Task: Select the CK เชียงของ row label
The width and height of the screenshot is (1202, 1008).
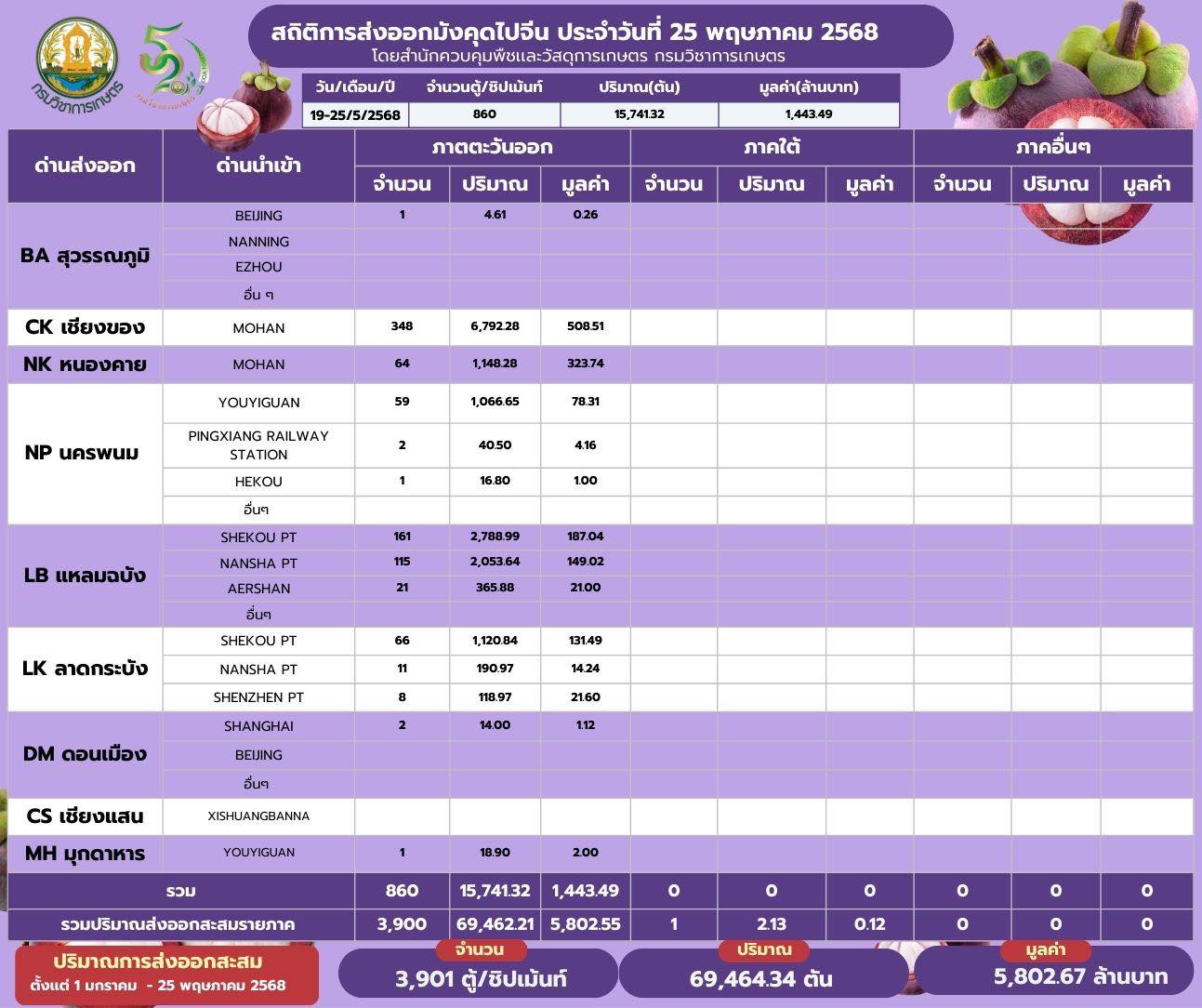Action: click(85, 327)
